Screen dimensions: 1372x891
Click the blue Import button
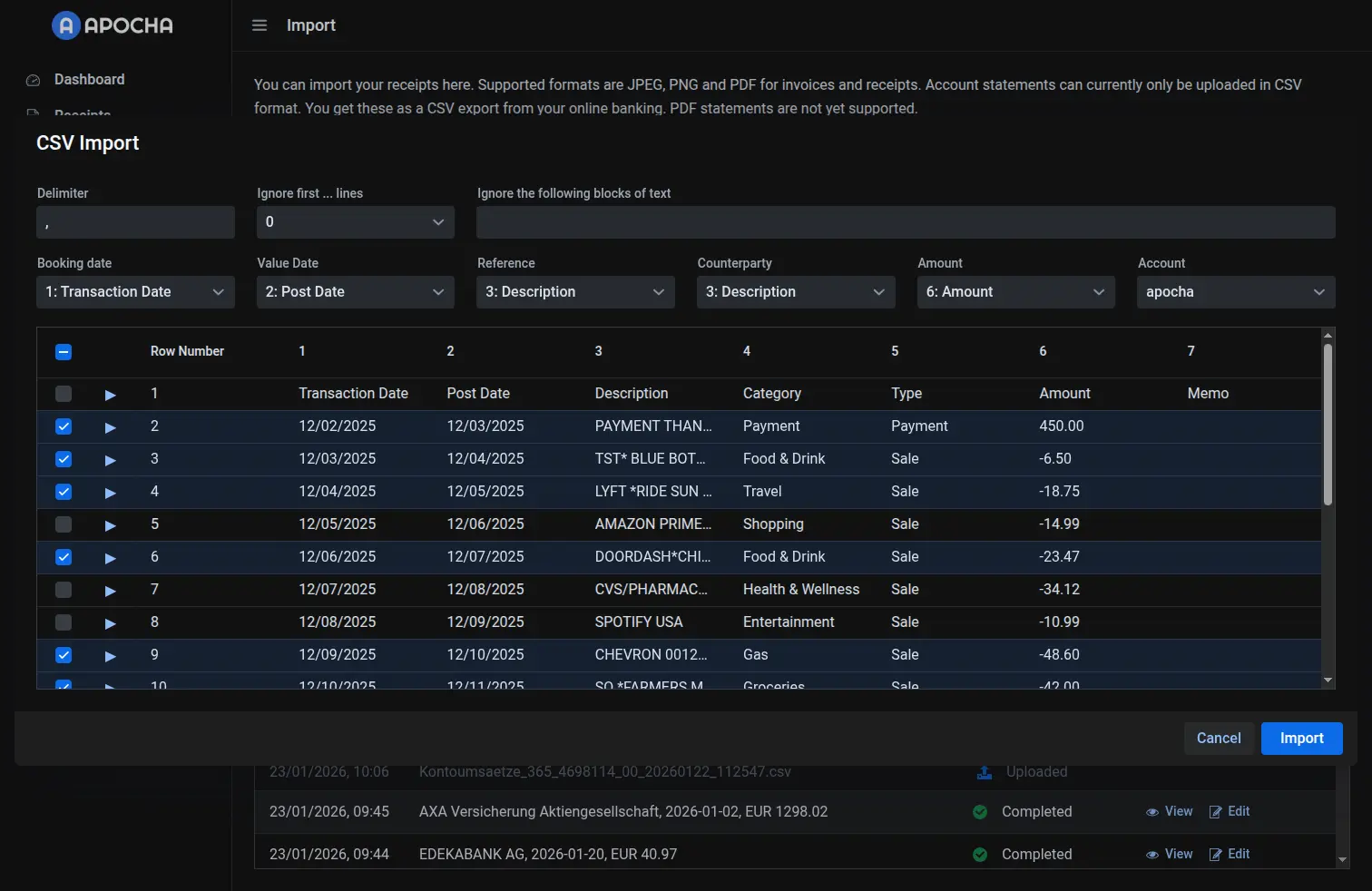(1301, 738)
